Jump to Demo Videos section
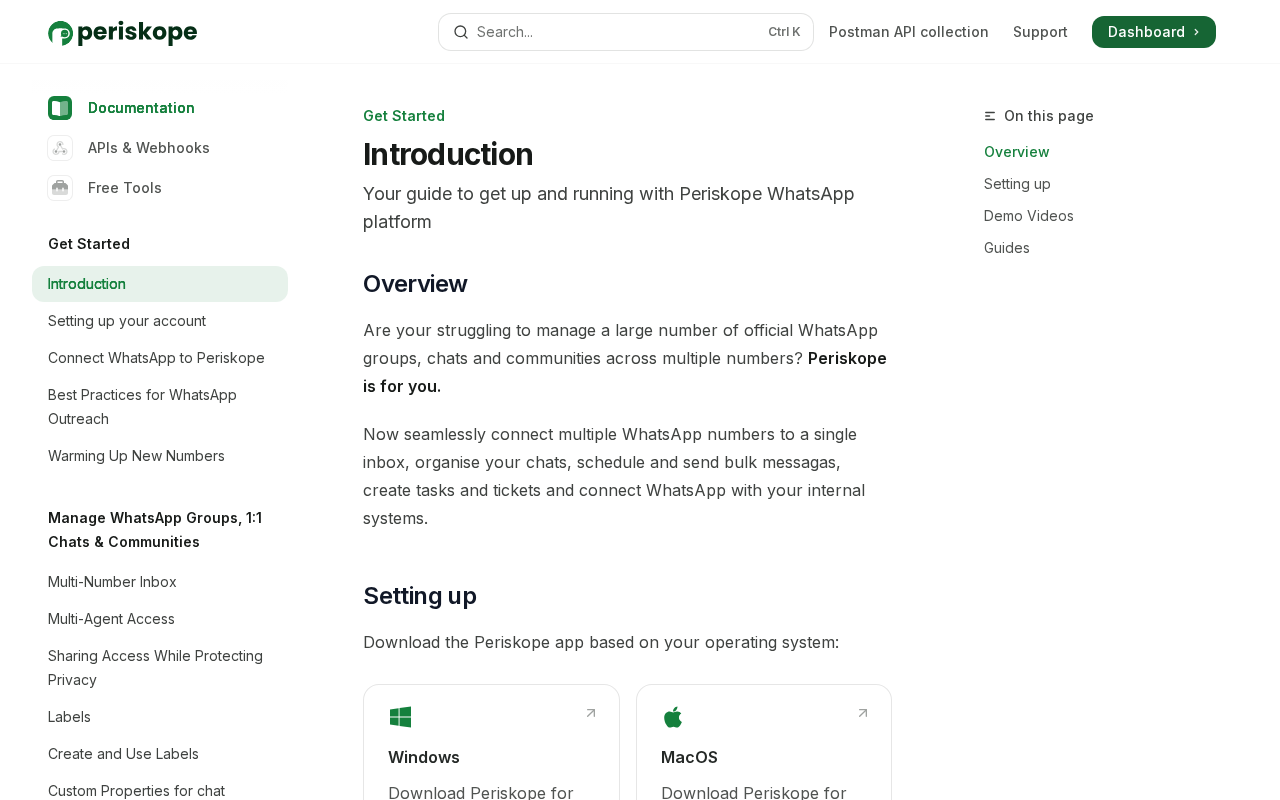1280x800 pixels. (x=1028, y=216)
